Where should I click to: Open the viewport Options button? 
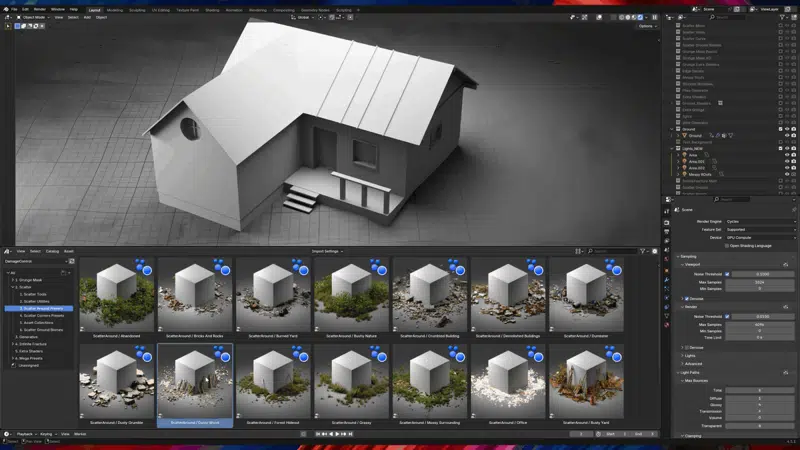[647, 26]
